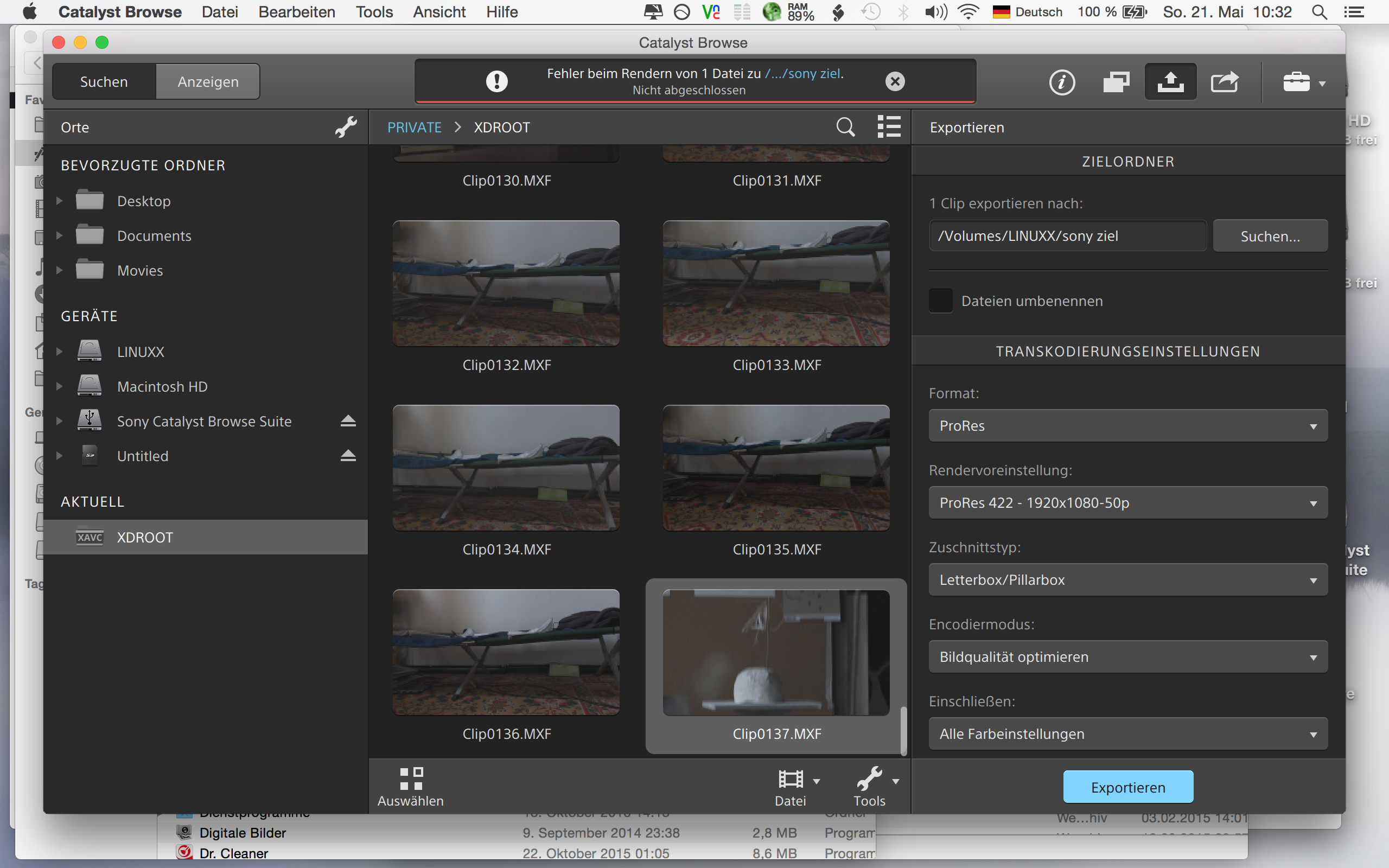Screen dimensions: 1389x868
Task: Enable the Dateien umbenennen checkbox
Action: coord(940,301)
